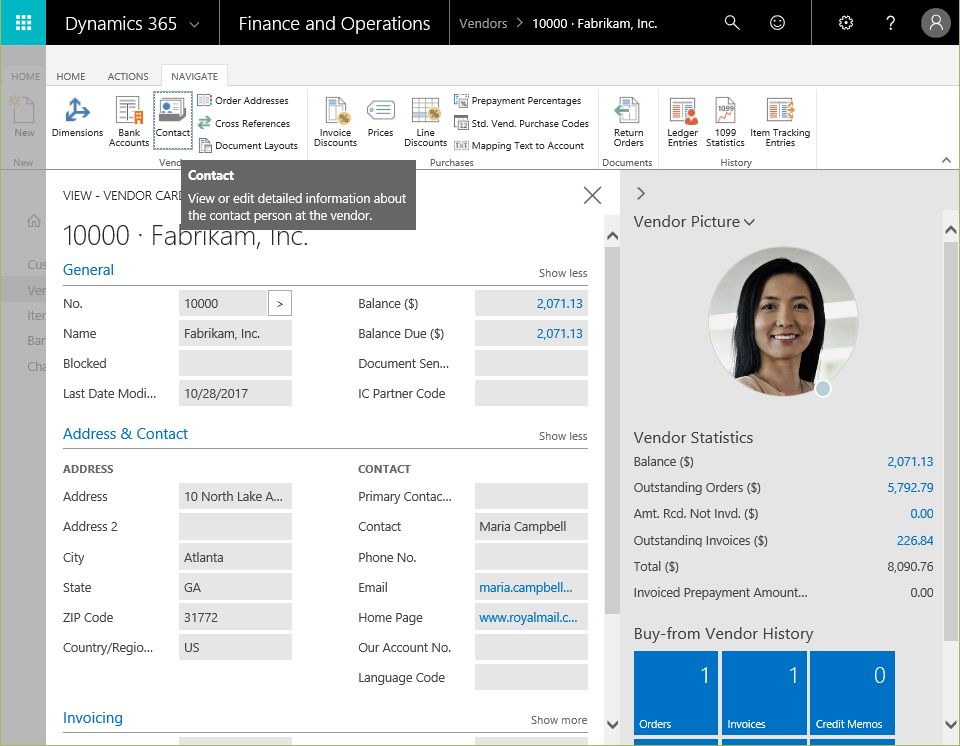Open the Credit Memos history tile
This screenshot has width=960, height=746.
tap(852, 693)
